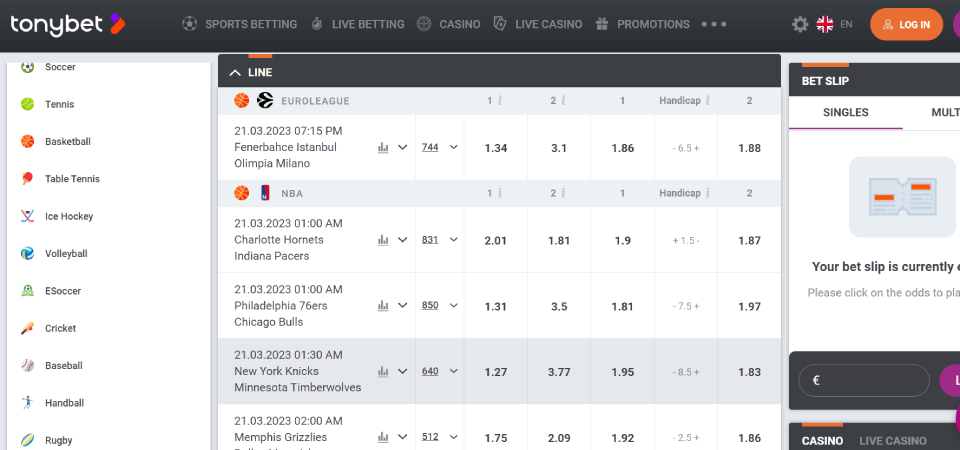Click the tonybet logo

tap(68, 24)
